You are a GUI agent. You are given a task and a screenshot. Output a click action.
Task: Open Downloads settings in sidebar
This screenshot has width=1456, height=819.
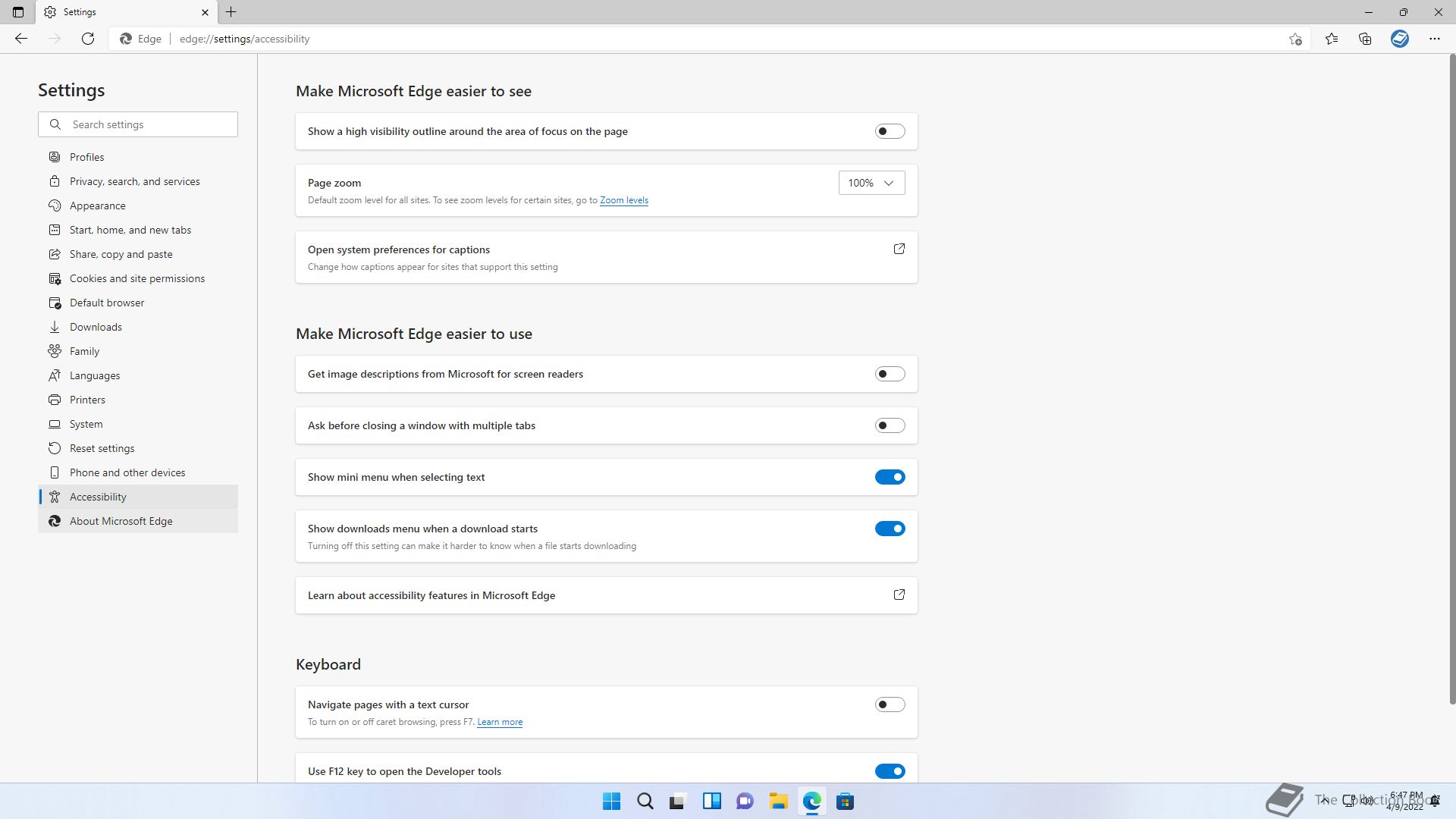pos(138,327)
